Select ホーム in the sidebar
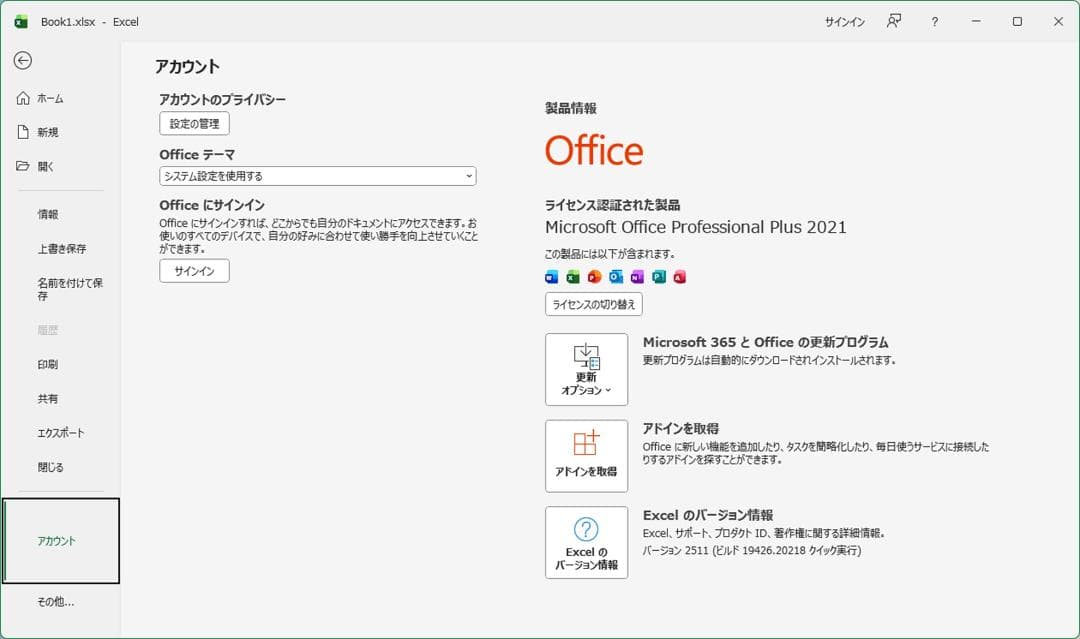 tap(48, 99)
